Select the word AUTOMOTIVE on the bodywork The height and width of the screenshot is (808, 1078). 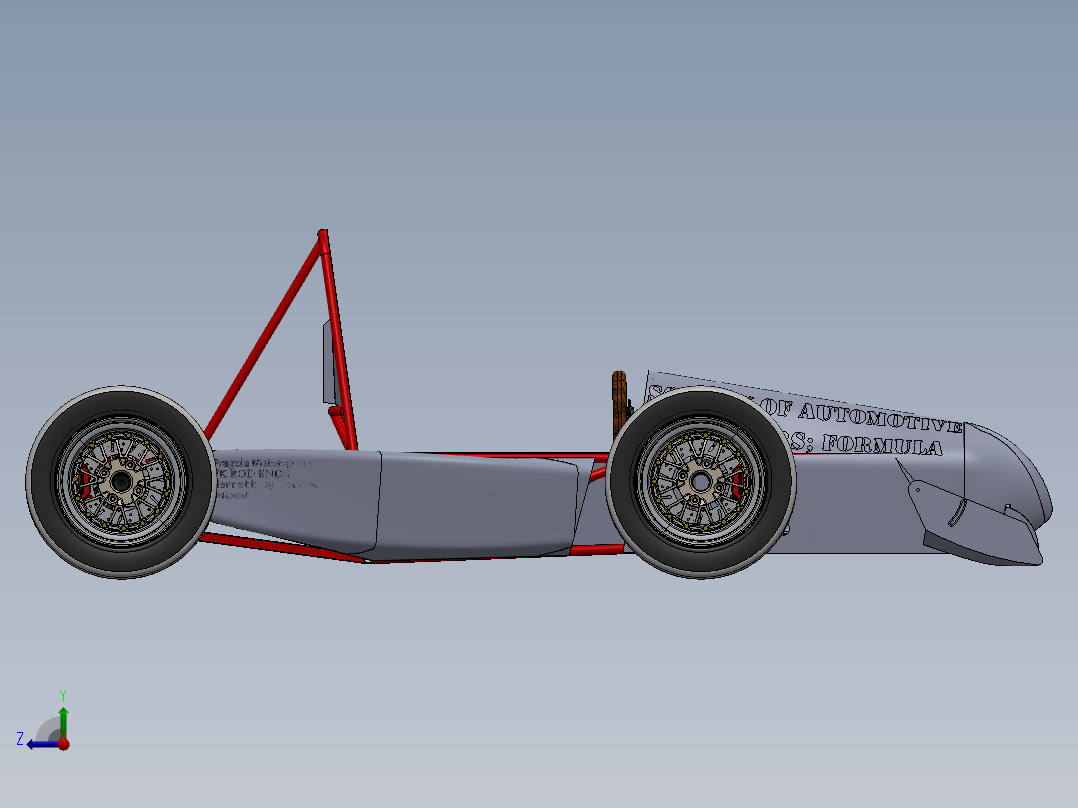click(x=880, y=417)
